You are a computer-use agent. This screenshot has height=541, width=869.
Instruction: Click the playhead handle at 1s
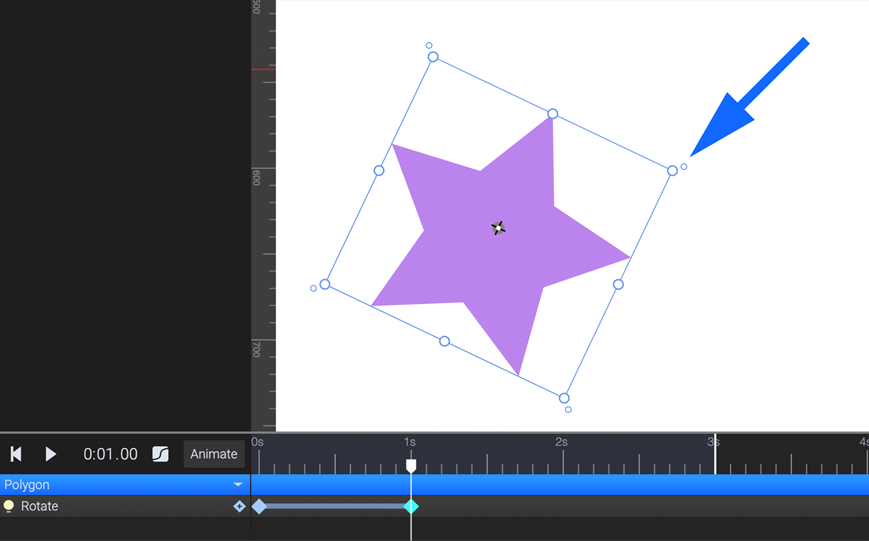pyautogui.click(x=411, y=466)
